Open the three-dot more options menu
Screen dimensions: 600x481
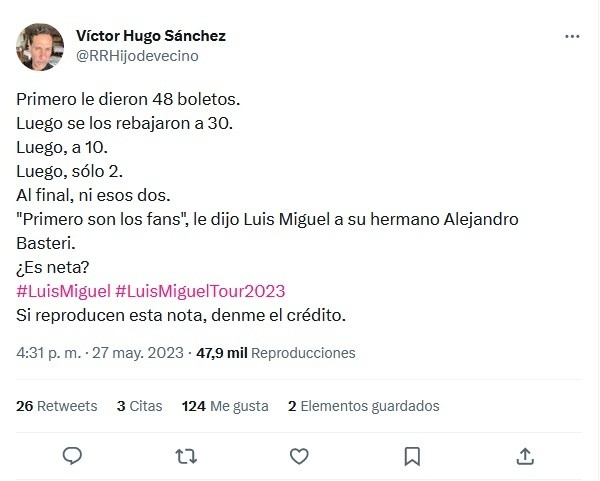click(x=572, y=36)
